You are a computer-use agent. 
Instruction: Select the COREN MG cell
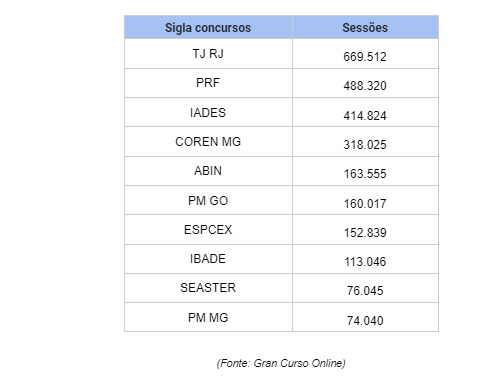208,142
